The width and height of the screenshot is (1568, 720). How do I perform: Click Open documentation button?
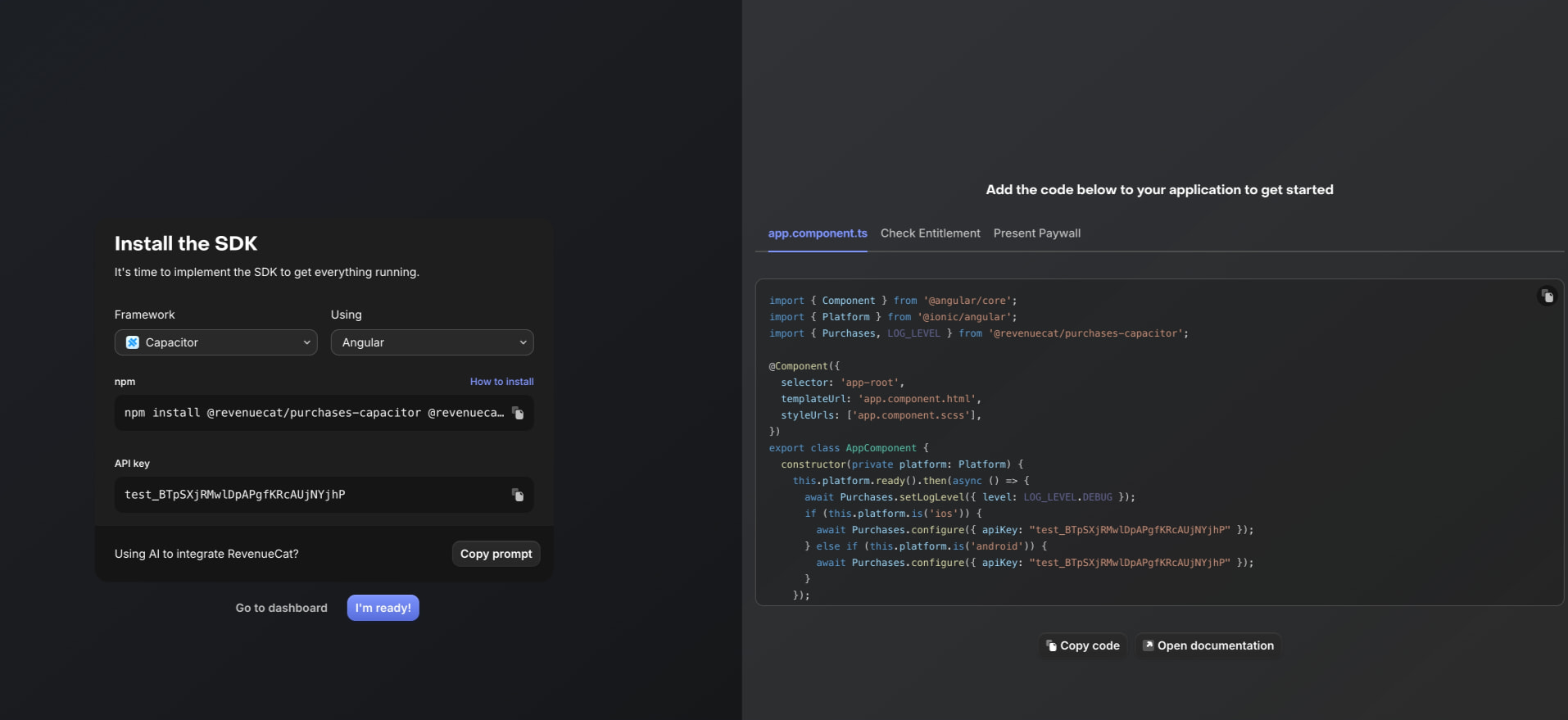[1208, 645]
